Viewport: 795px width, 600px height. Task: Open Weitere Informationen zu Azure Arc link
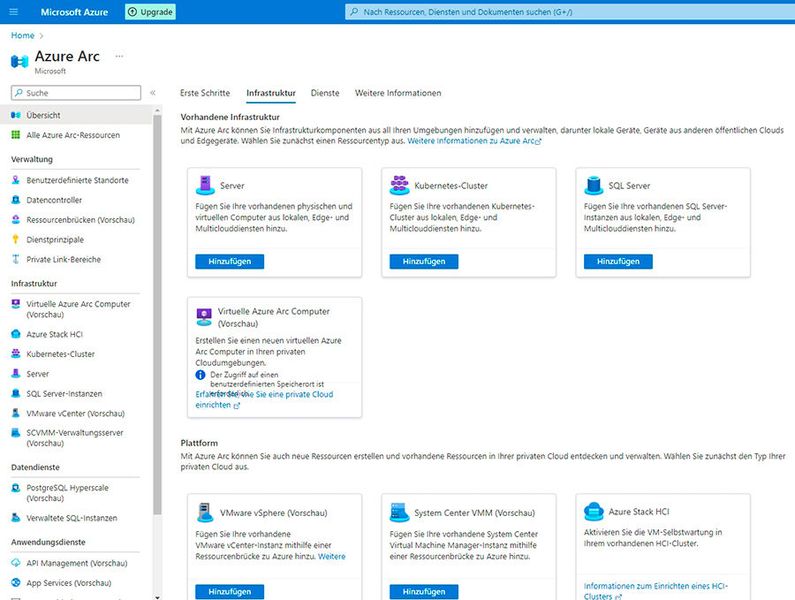click(474, 141)
